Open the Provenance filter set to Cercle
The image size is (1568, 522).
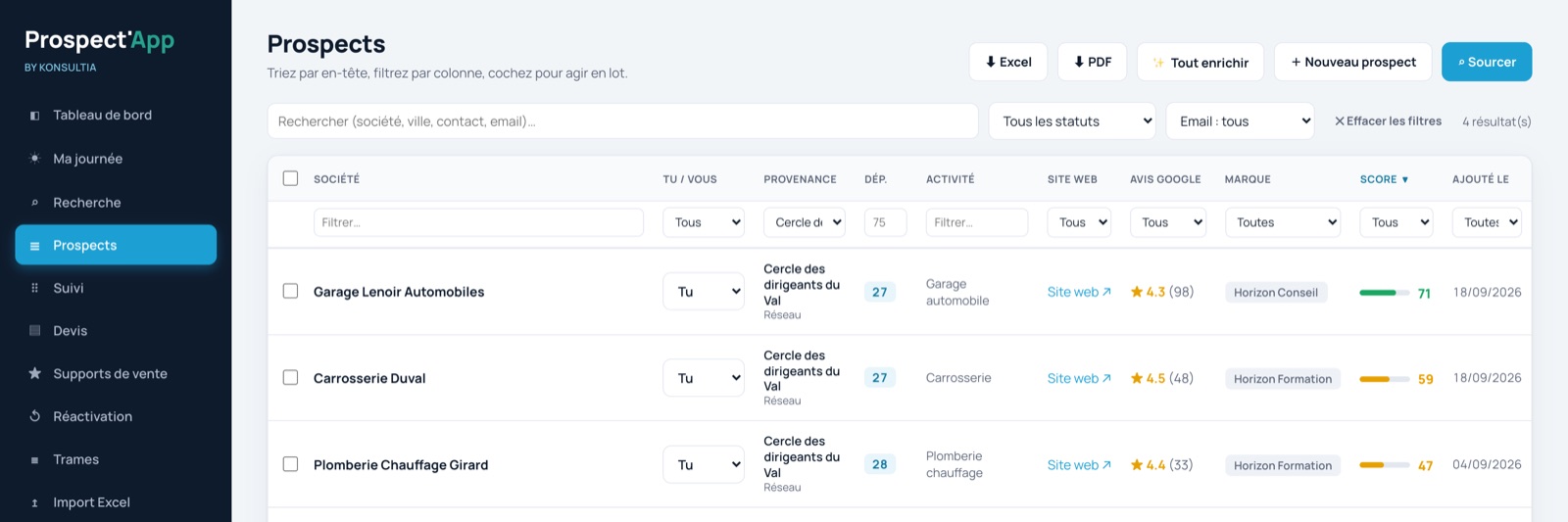(x=804, y=222)
